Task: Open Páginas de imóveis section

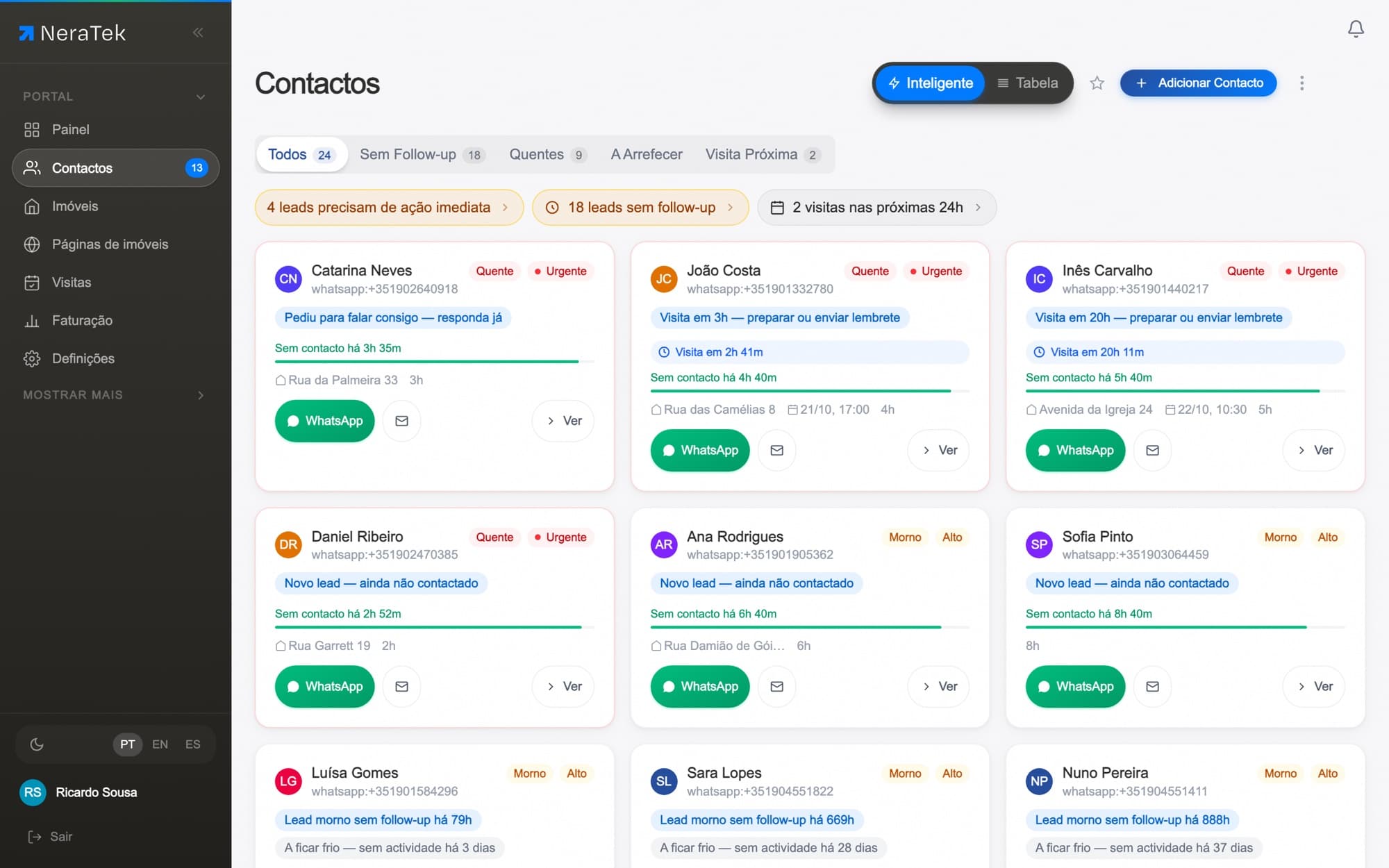Action: point(115,244)
